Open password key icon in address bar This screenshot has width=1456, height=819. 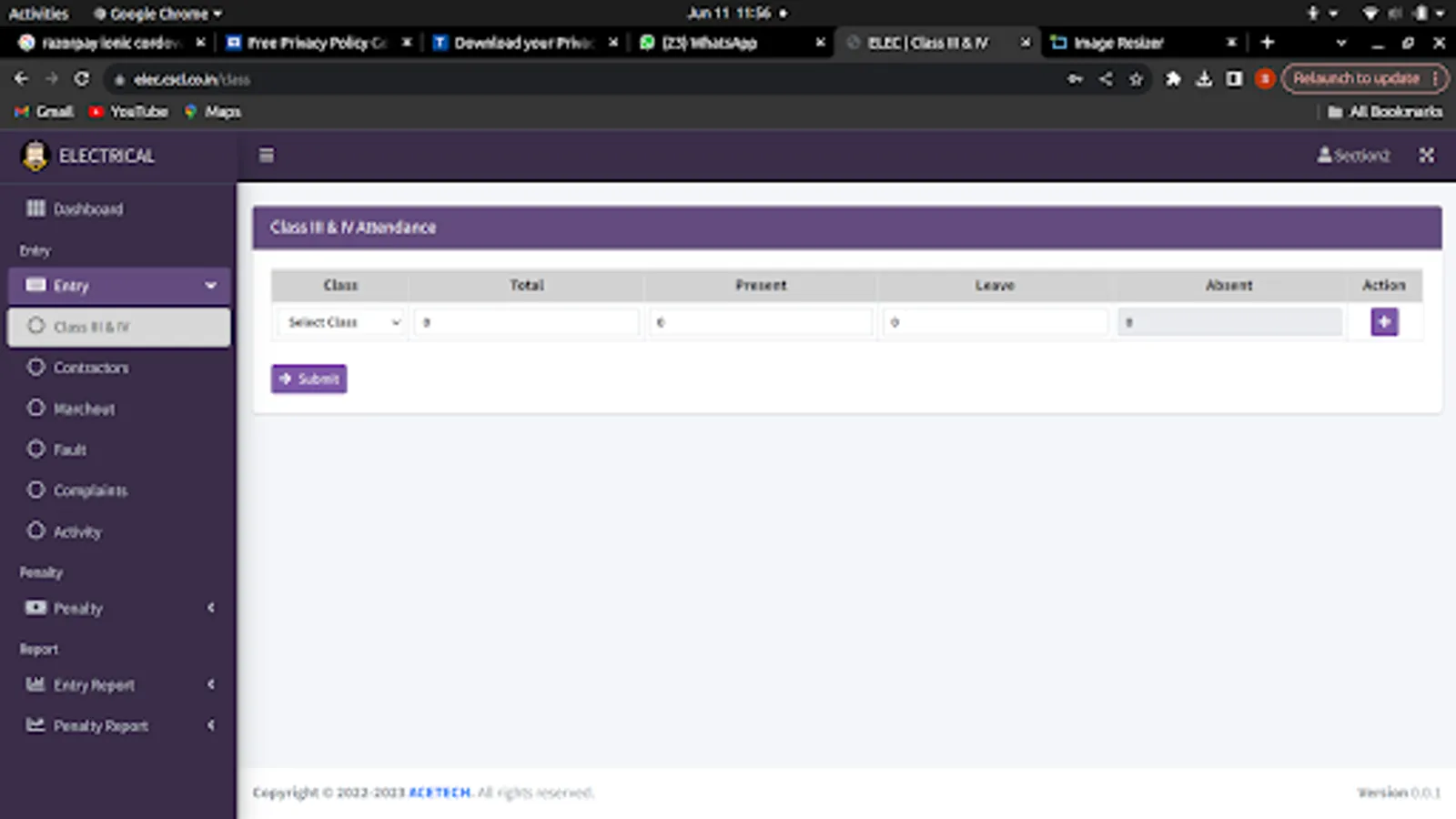pyautogui.click(x=1075, y=79)
